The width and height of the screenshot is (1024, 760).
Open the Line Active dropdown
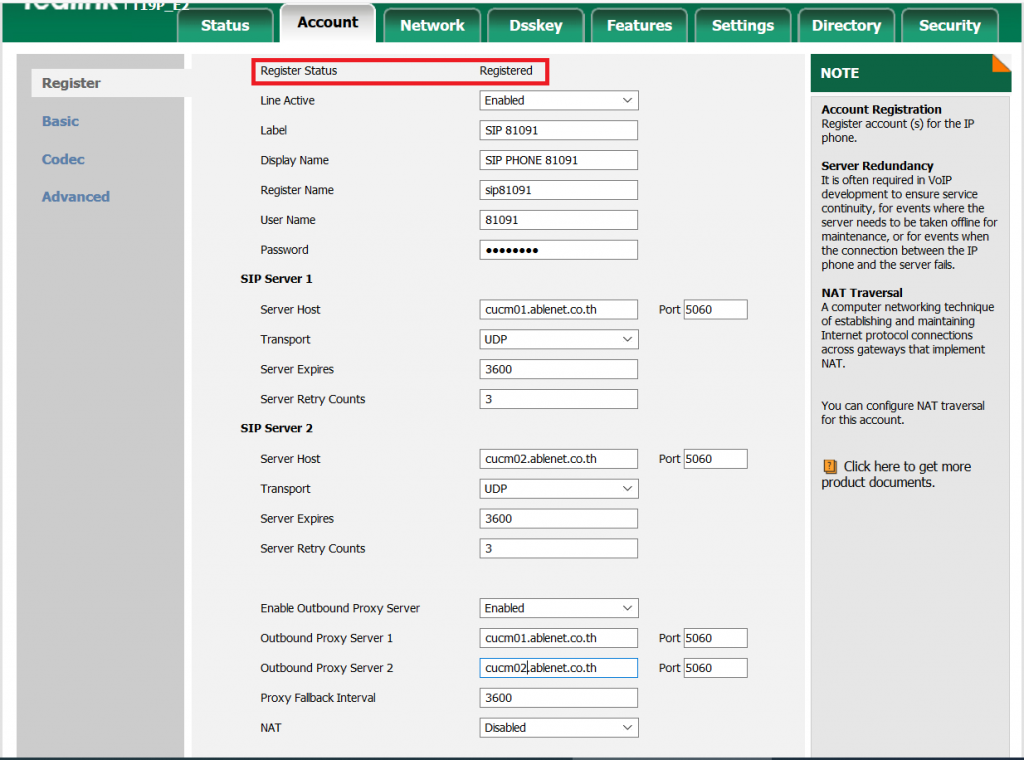pos(558,101)
